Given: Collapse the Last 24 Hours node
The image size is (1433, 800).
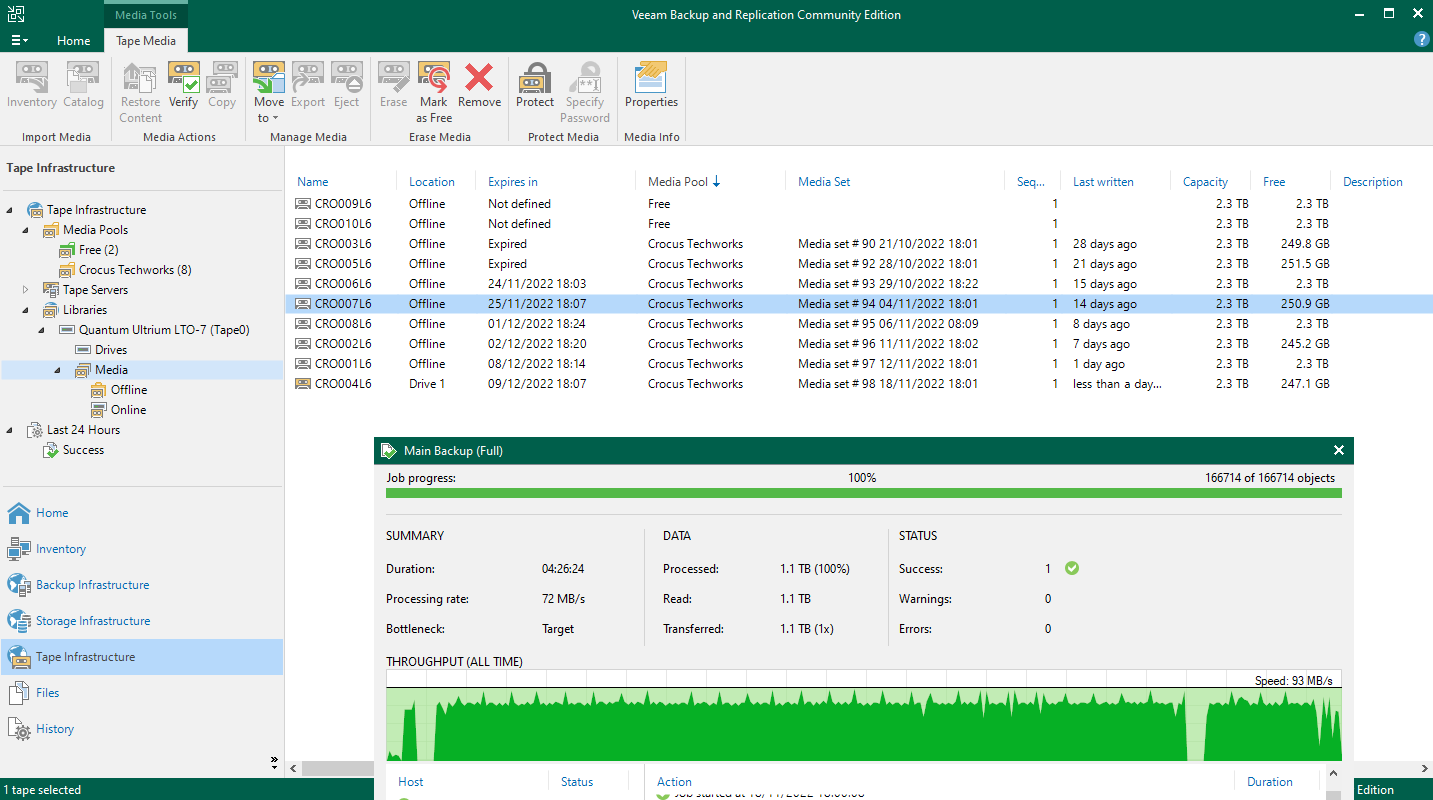Looking at the screenshot, I should [x=10, y=430].
